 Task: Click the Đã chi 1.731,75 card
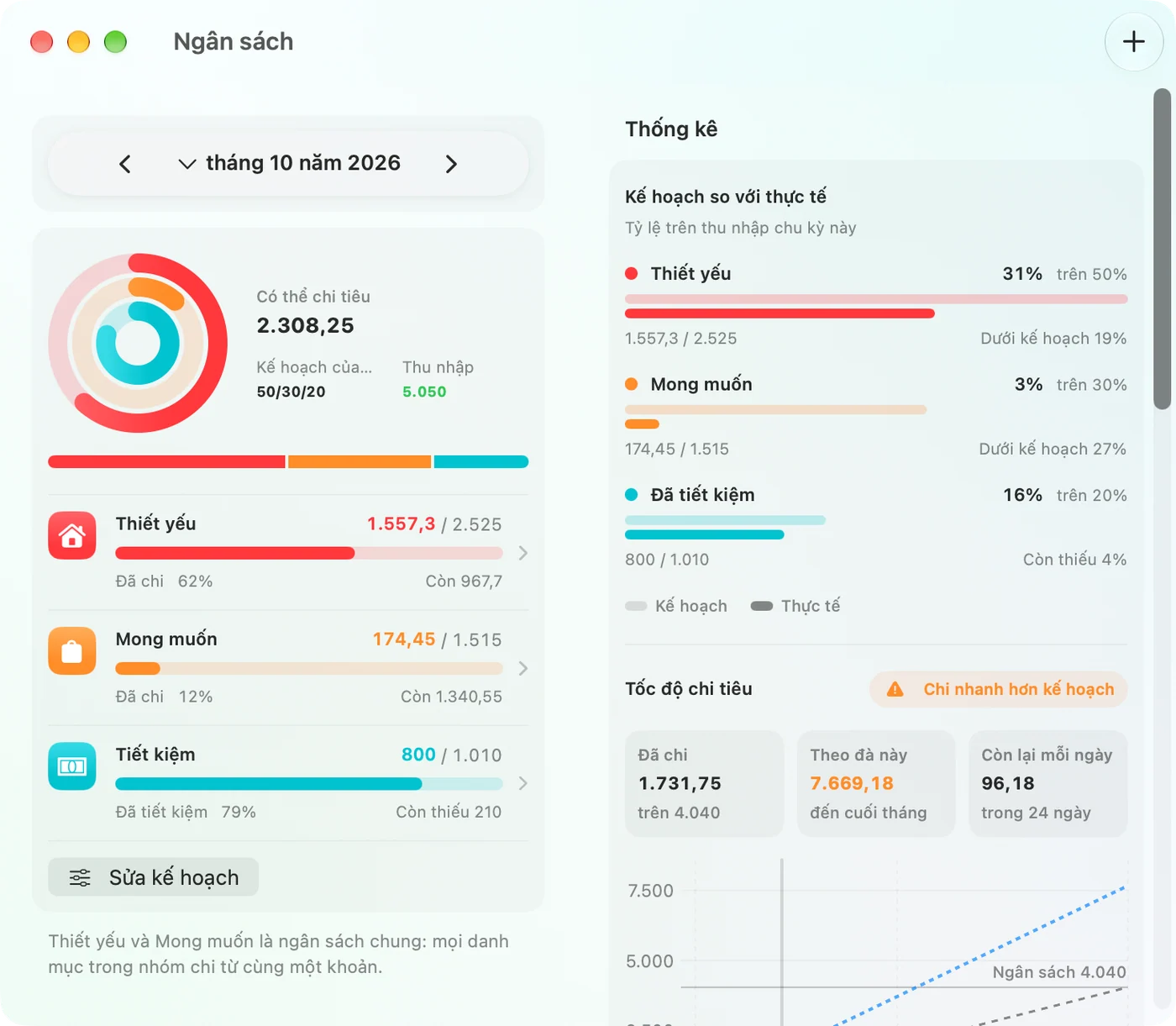704,783
